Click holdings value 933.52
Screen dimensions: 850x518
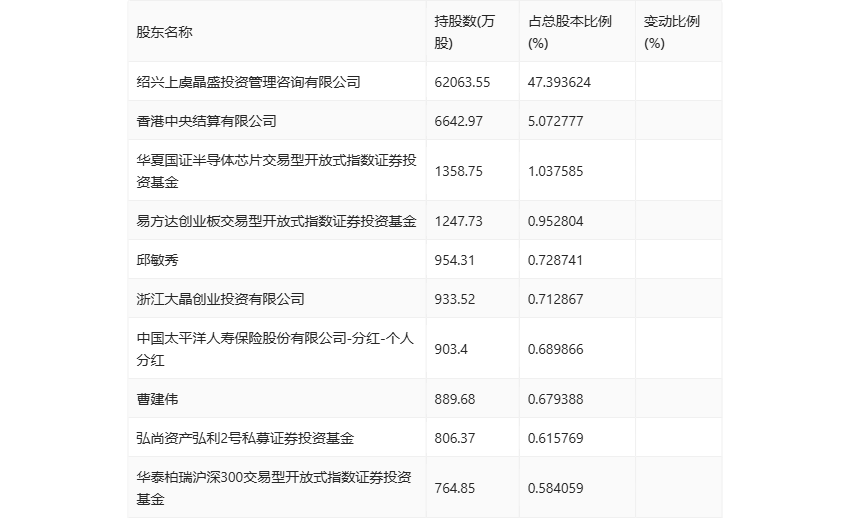(455, 299)
